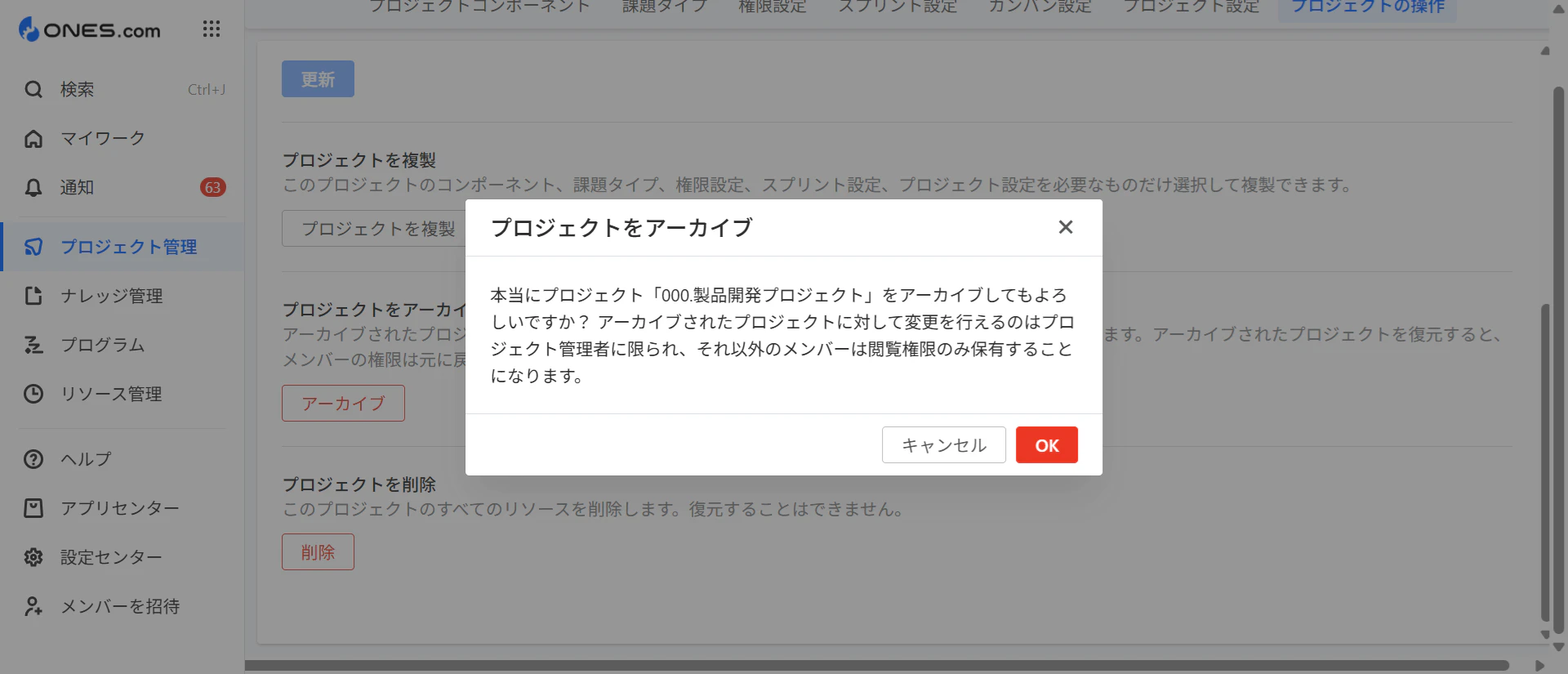Open 設定センター in the sidebar

coord(122,557)
